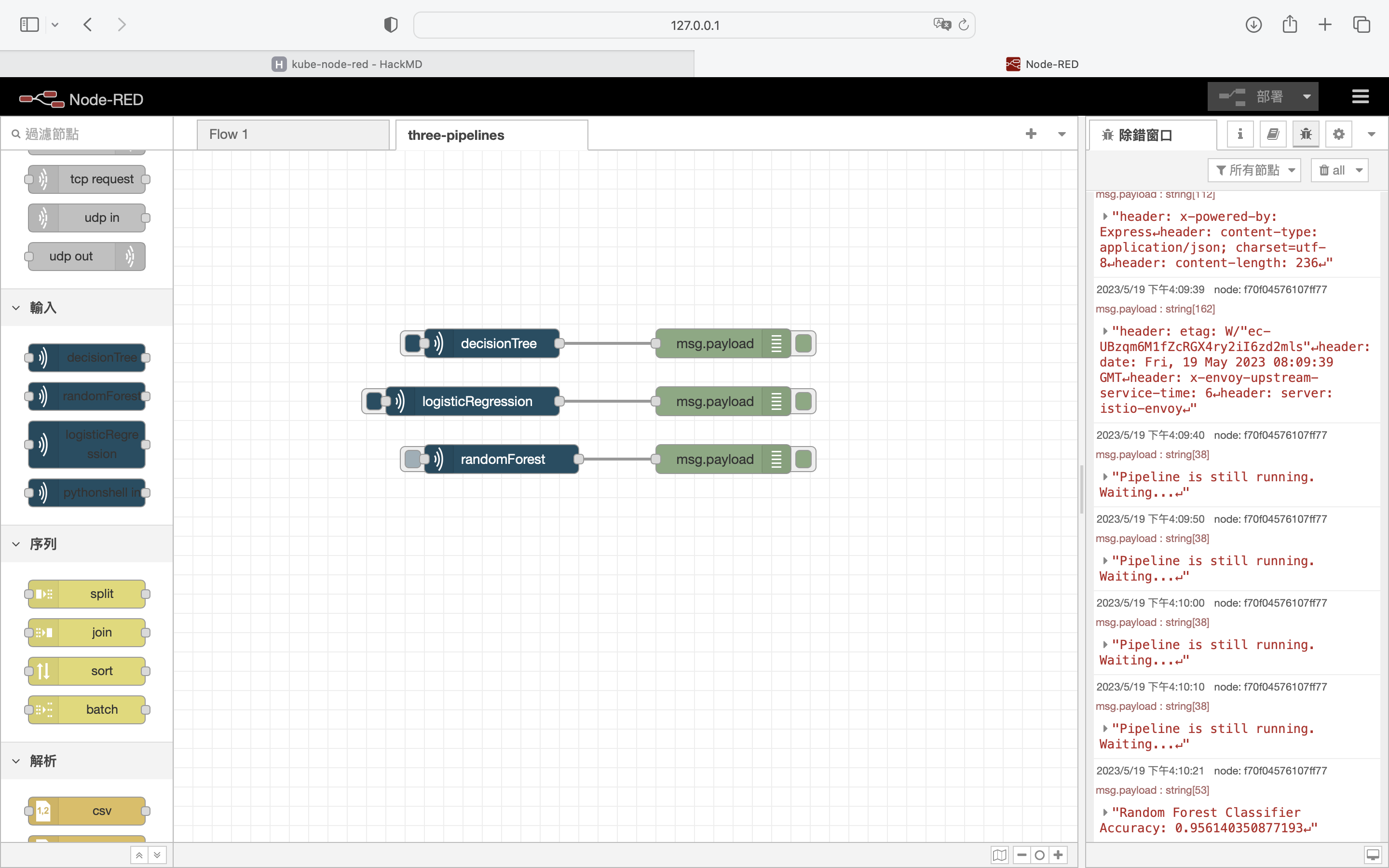Viewport: 1389px width, 868px height.
Task: Collapse the 序列 palette category
Action: [x=43, y=543]
